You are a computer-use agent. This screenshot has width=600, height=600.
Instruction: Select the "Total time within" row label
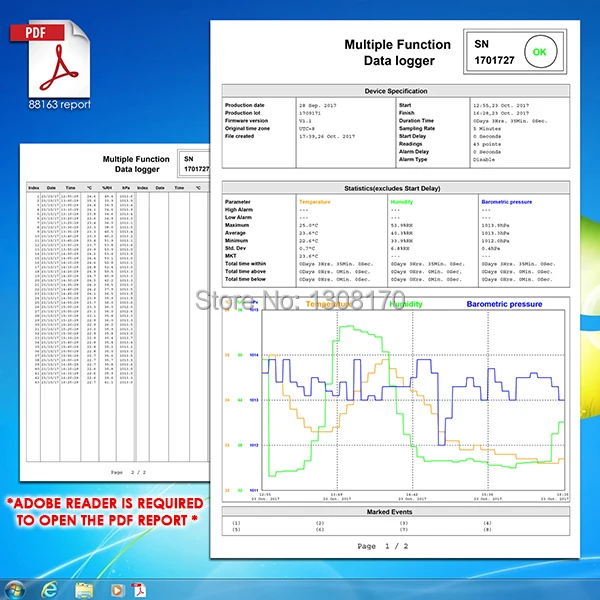(x=245, y=263)
